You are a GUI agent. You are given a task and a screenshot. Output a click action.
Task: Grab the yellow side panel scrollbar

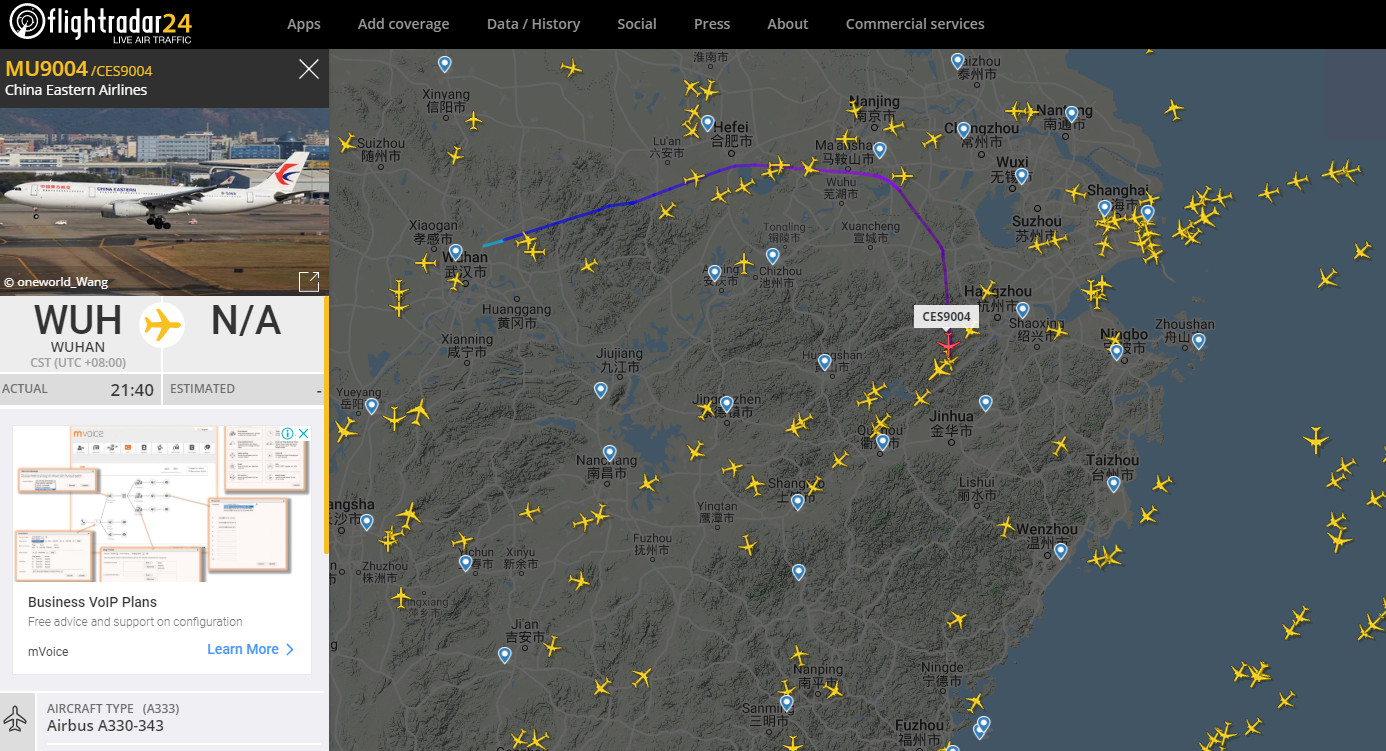coord(326,425)
